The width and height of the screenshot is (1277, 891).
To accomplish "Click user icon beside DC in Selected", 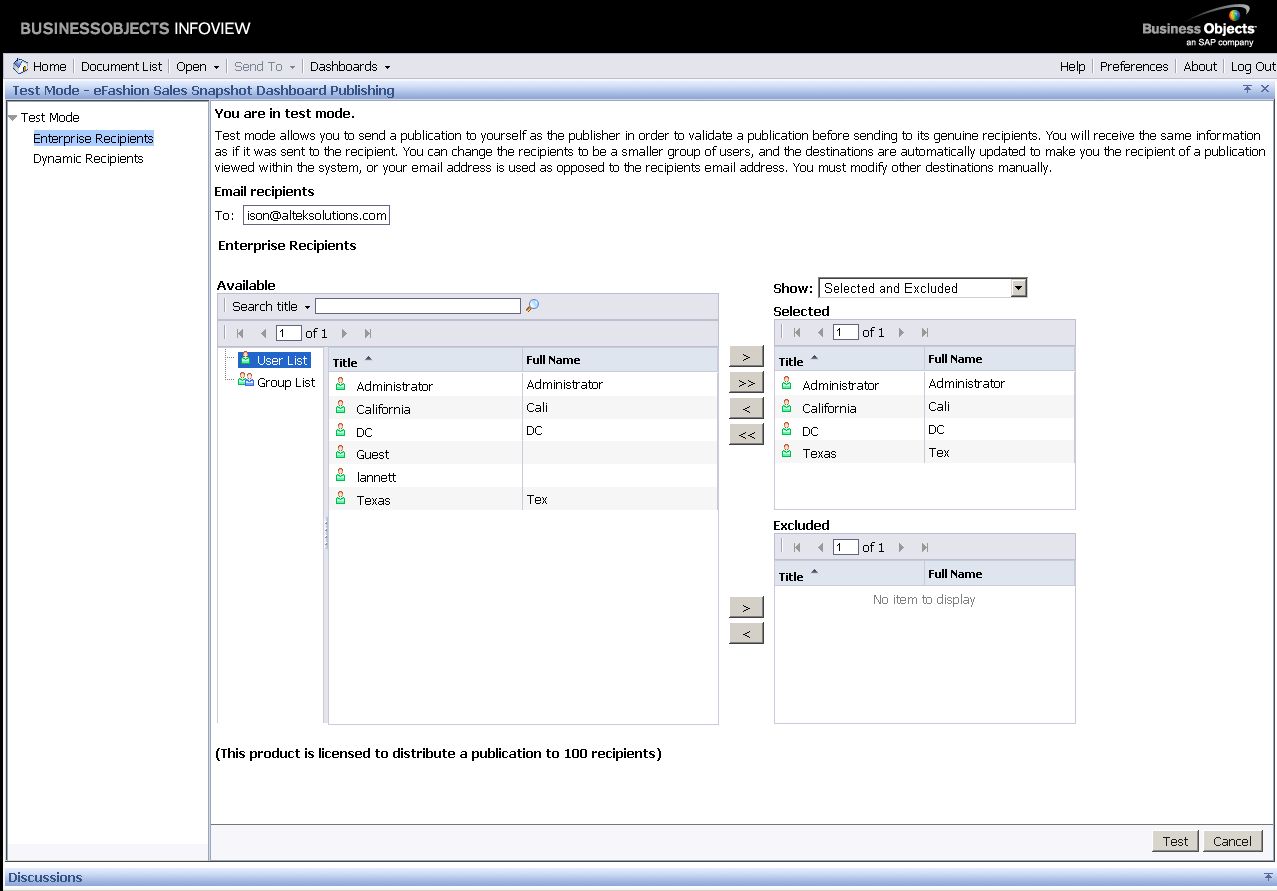I will point(786,429).
